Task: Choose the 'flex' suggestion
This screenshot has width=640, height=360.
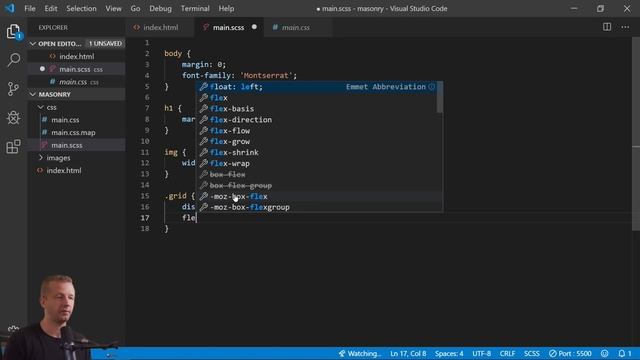Action: pos(316,98)
